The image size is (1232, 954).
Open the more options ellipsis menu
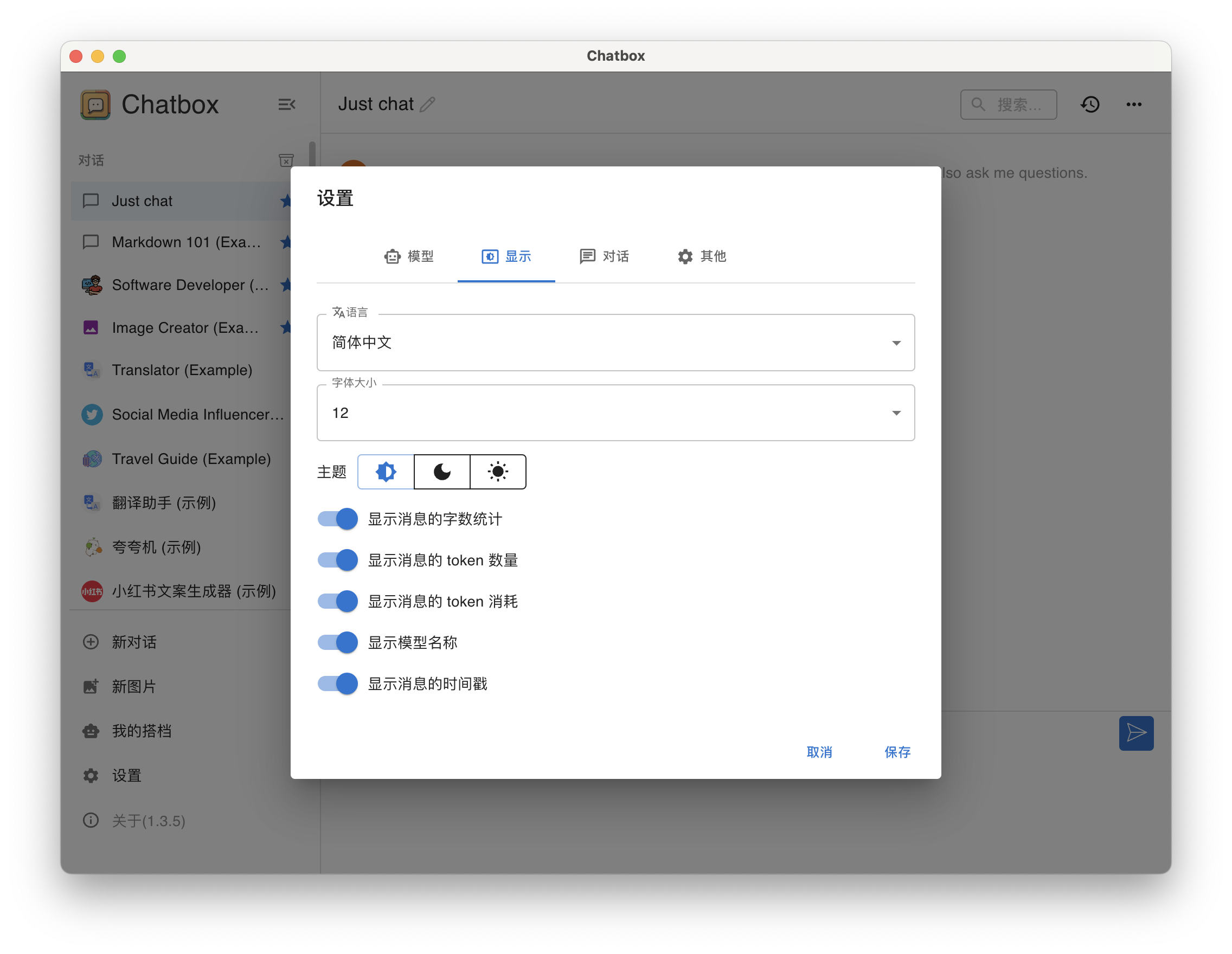click(1134, 104)
